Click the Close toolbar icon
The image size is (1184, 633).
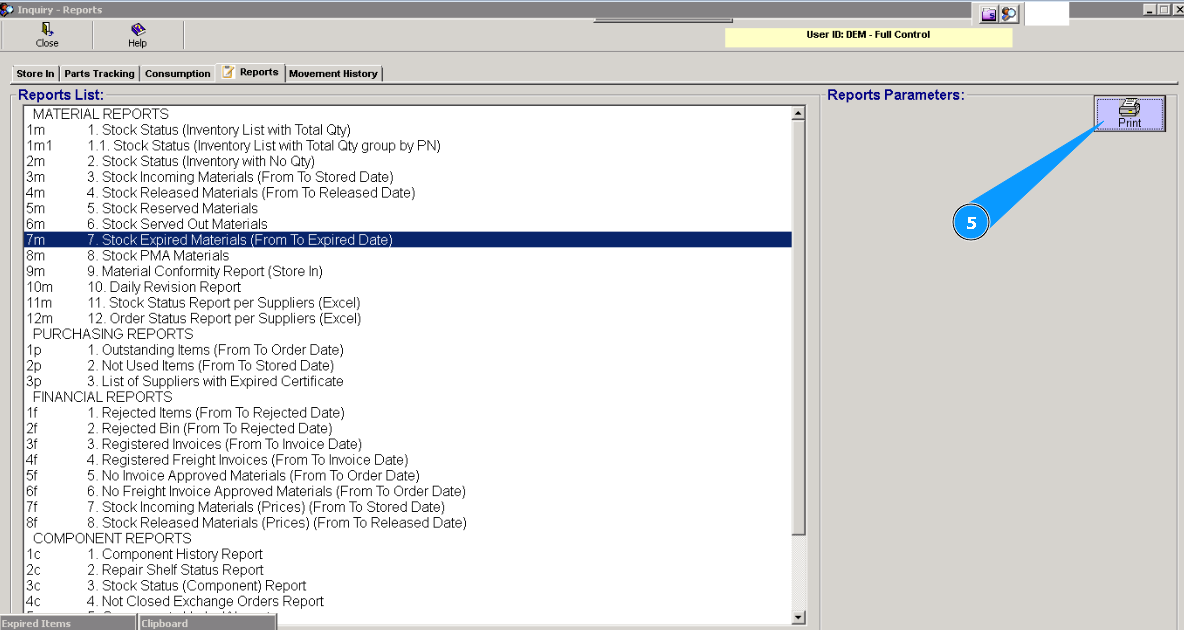[x=47, y=35]
